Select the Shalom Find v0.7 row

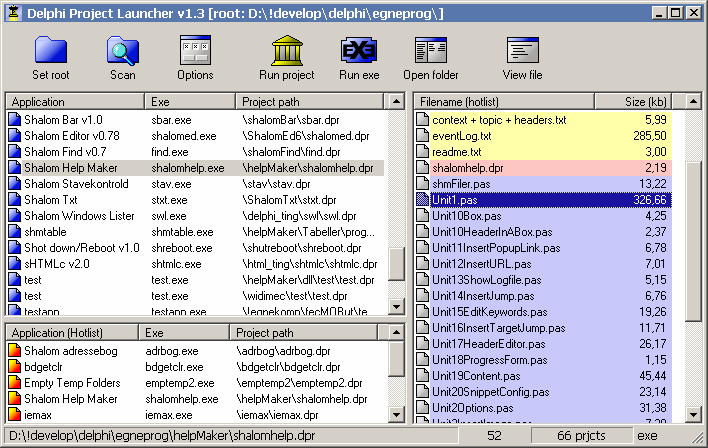196,152
